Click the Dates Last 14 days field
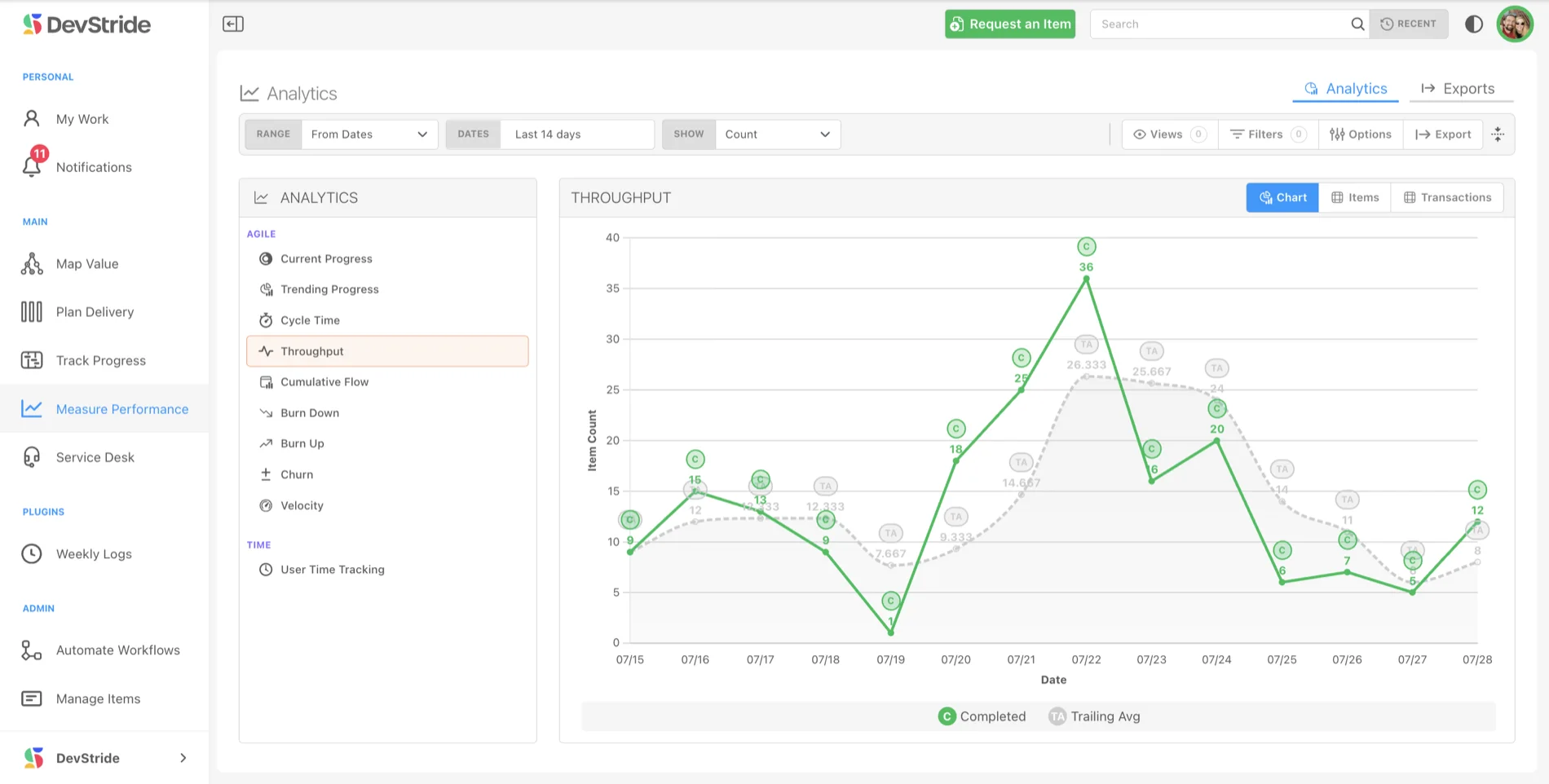The image size is (1549, 784). pos(577,134)
